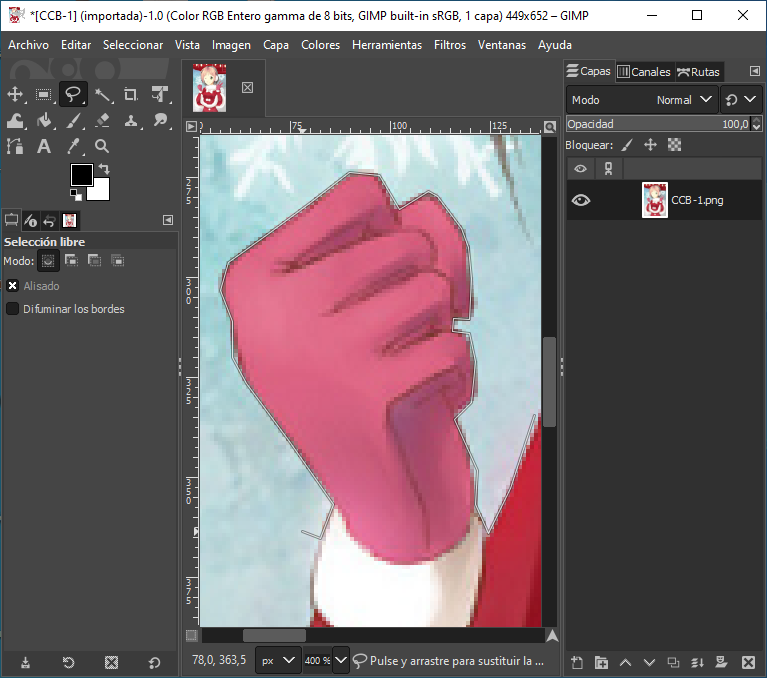Open the Filtros menu

click(450, 45)
